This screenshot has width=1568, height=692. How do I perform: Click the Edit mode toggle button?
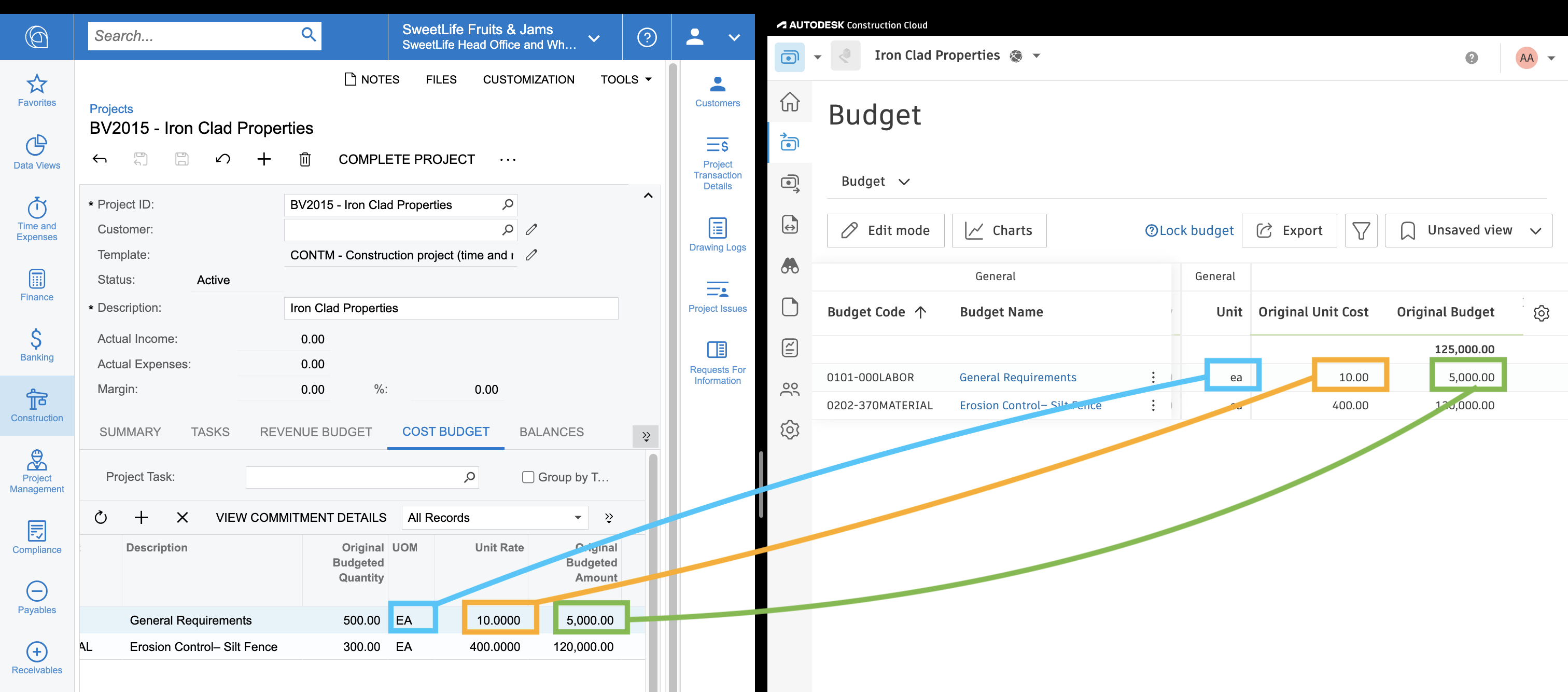click(x=884, y=229)
